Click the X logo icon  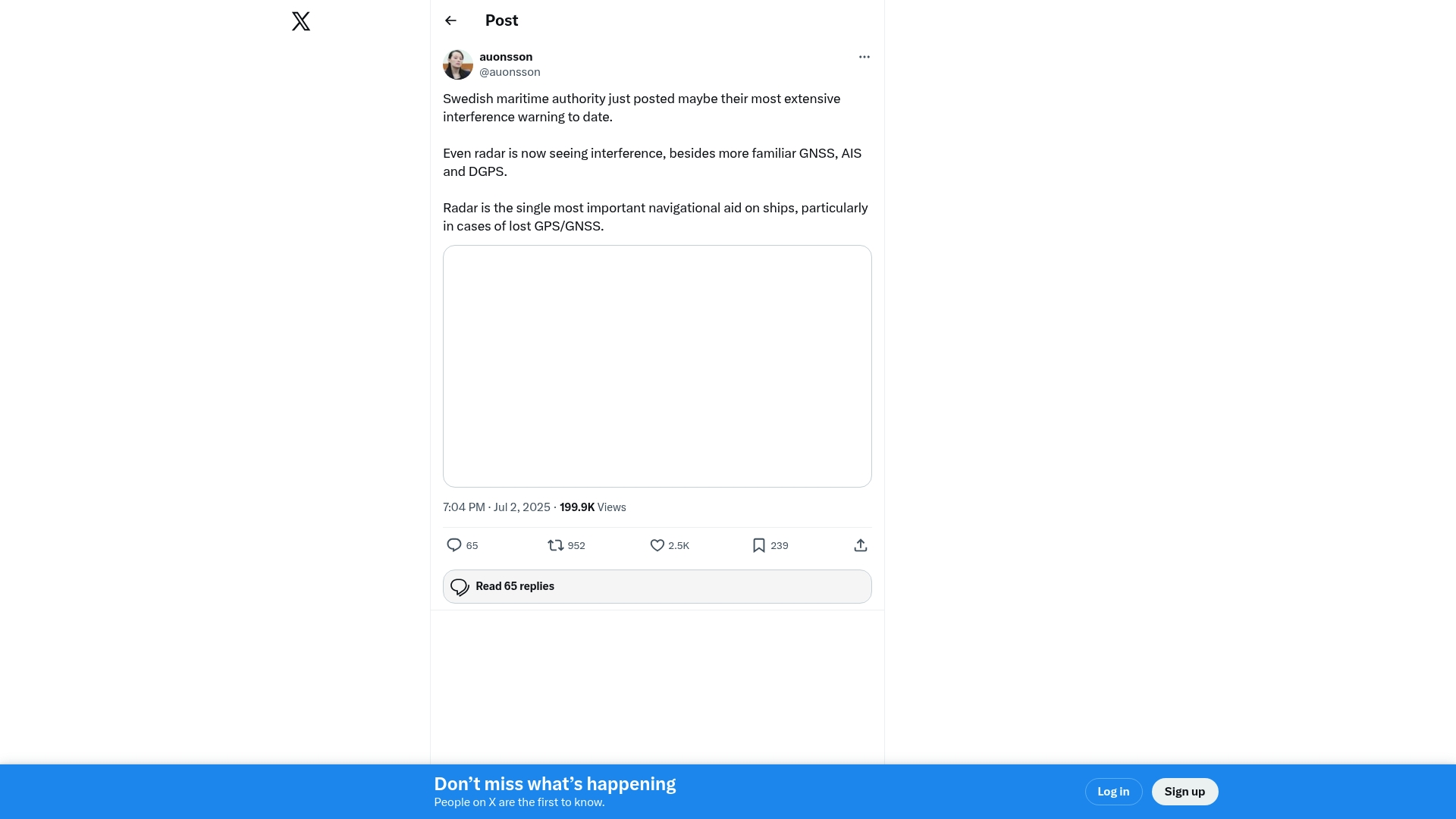point(301,21)
